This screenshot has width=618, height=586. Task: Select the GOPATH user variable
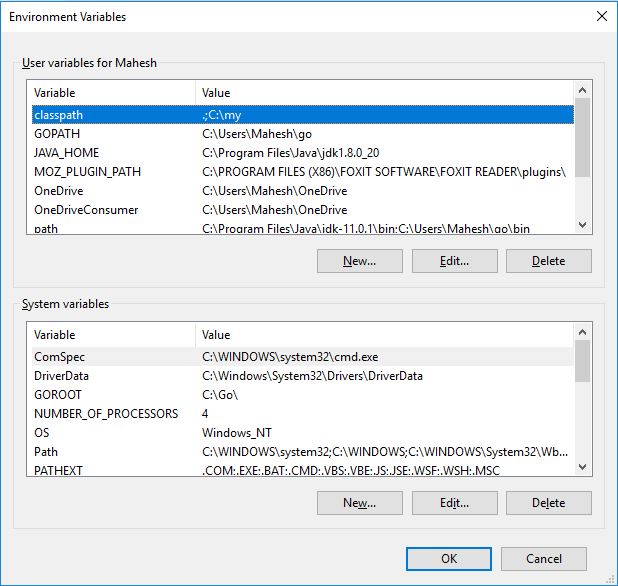[303, 134]
